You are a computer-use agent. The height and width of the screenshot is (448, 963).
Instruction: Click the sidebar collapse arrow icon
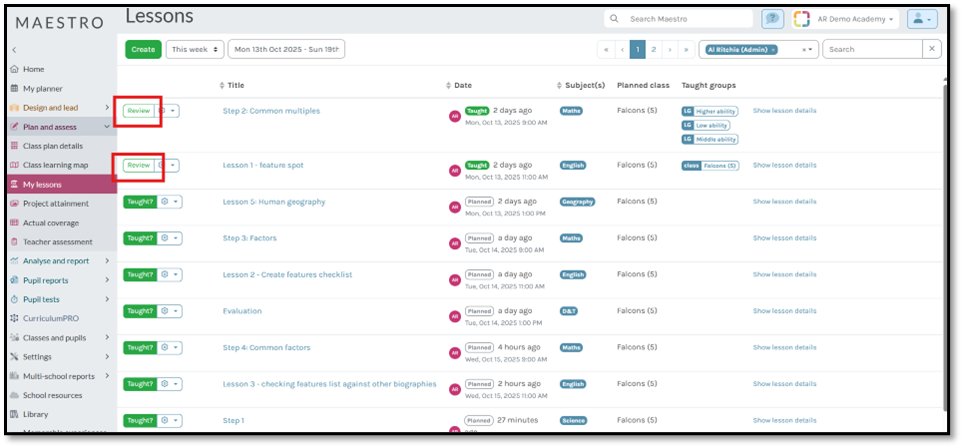point(14,50)
